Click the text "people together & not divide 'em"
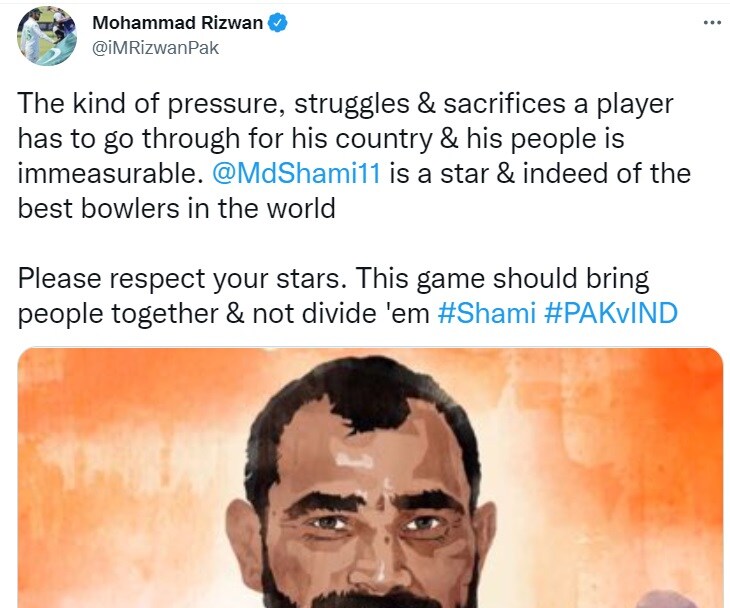 click(x=223, y=313)
